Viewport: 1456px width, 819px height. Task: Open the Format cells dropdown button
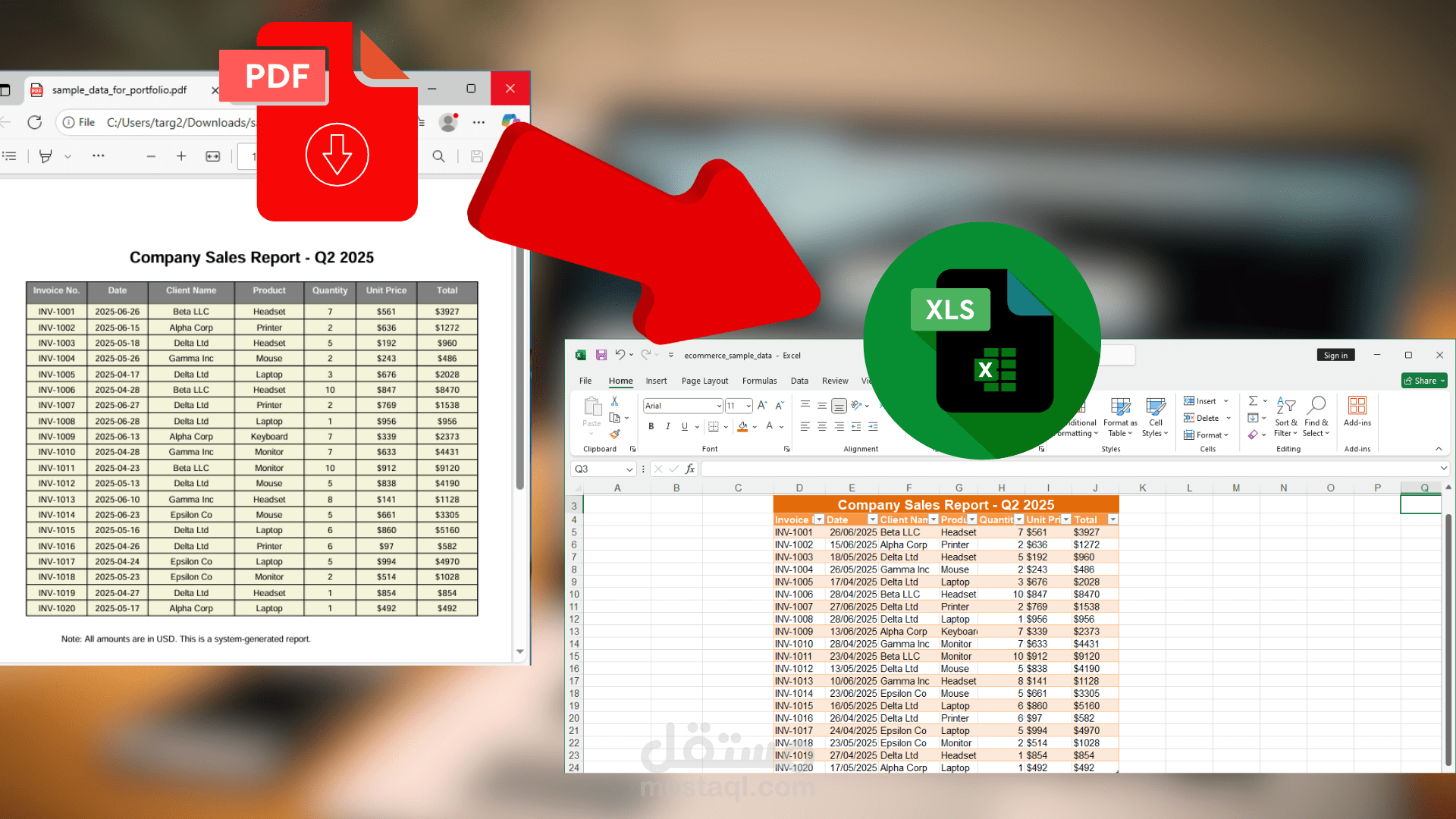click(x=1206, y=435)
